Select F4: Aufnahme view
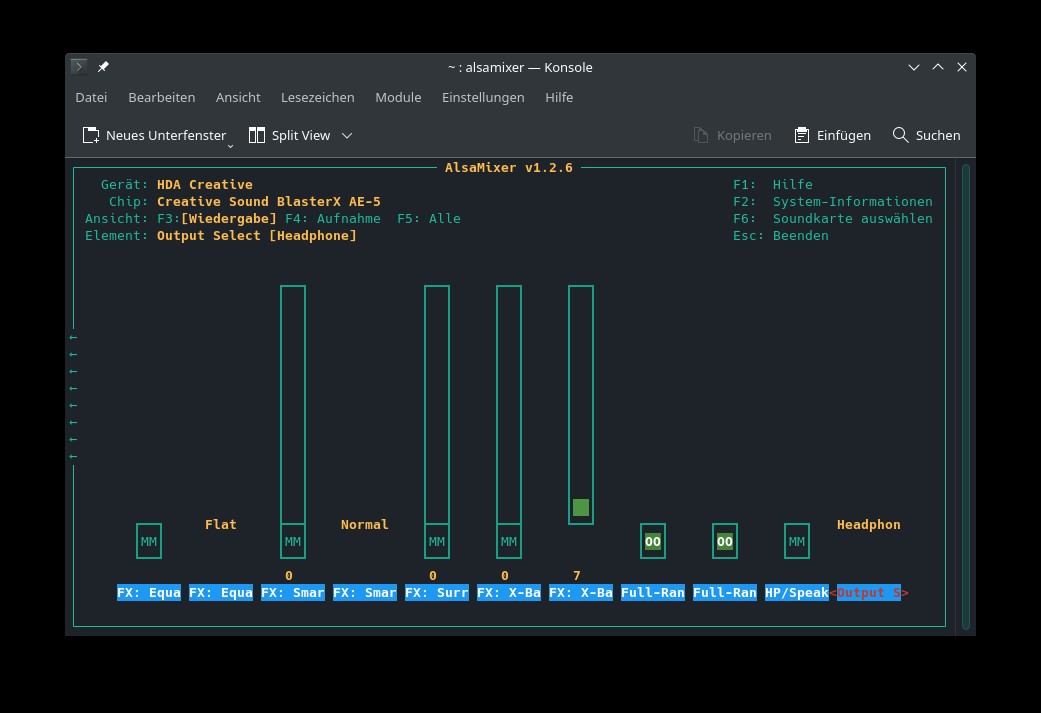Image resolution: width=1041 pixels, height=713 pixels. coord(333,218)
